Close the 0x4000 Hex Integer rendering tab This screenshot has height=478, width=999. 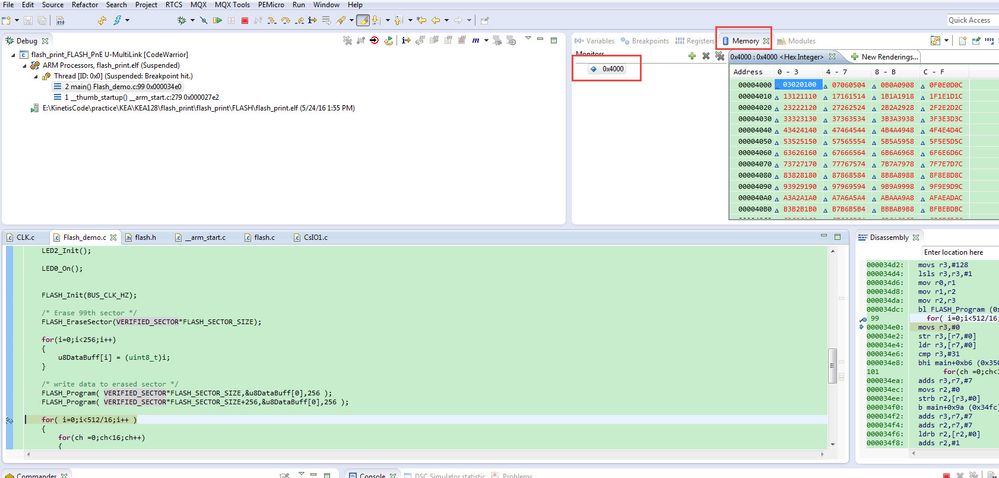coord(831,56)
